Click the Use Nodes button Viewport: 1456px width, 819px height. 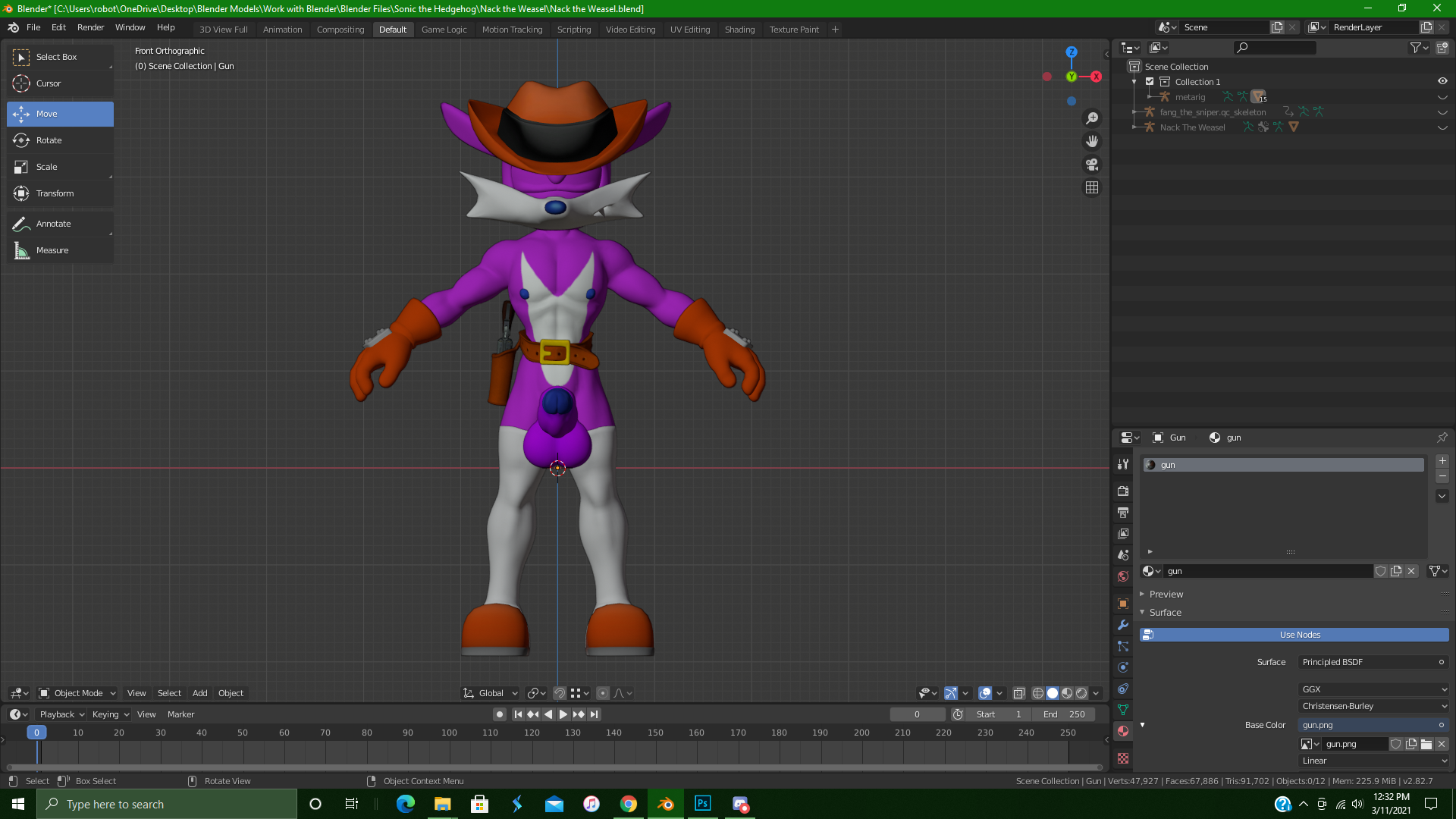coord(1294,635)
